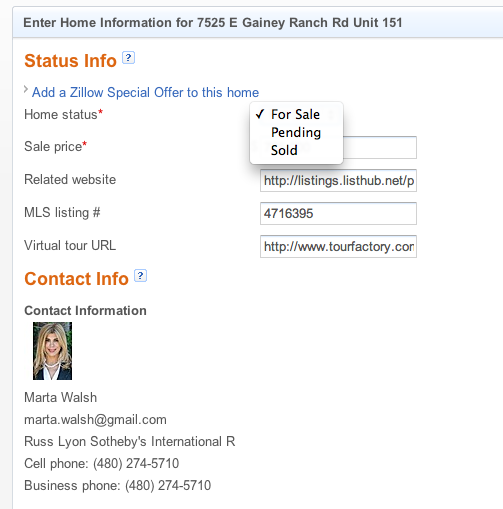503x509 pixels.
Task: Edit the Related website field
Action: 338,180
